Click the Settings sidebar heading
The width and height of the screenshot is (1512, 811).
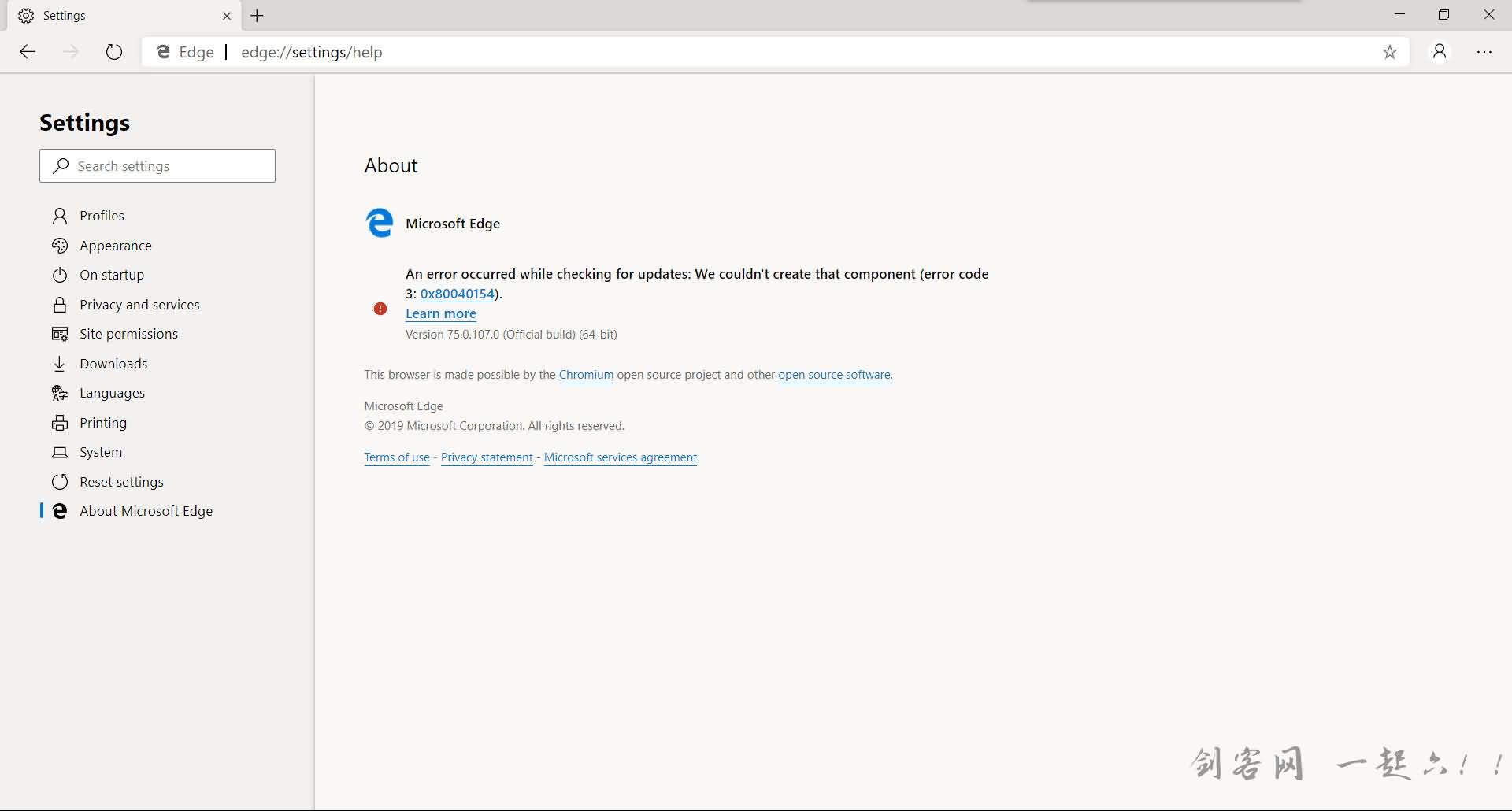coord(85,123)
